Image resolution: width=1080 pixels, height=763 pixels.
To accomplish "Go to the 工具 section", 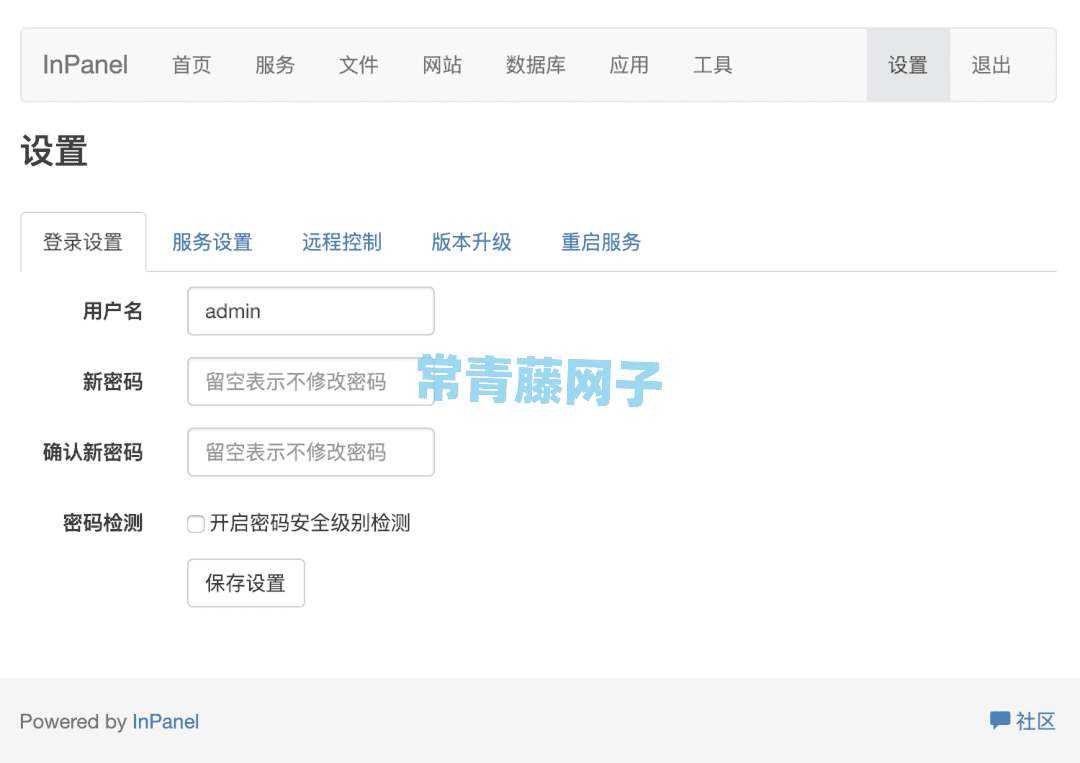I will point(713,64).
